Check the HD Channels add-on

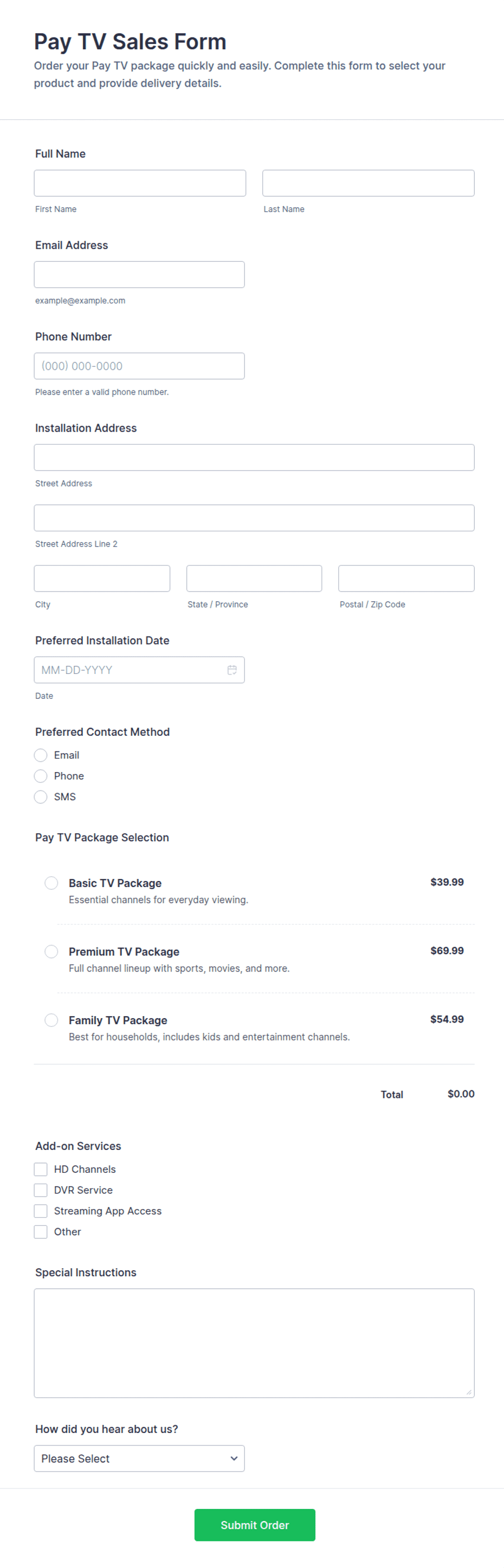click(41, 1169)
